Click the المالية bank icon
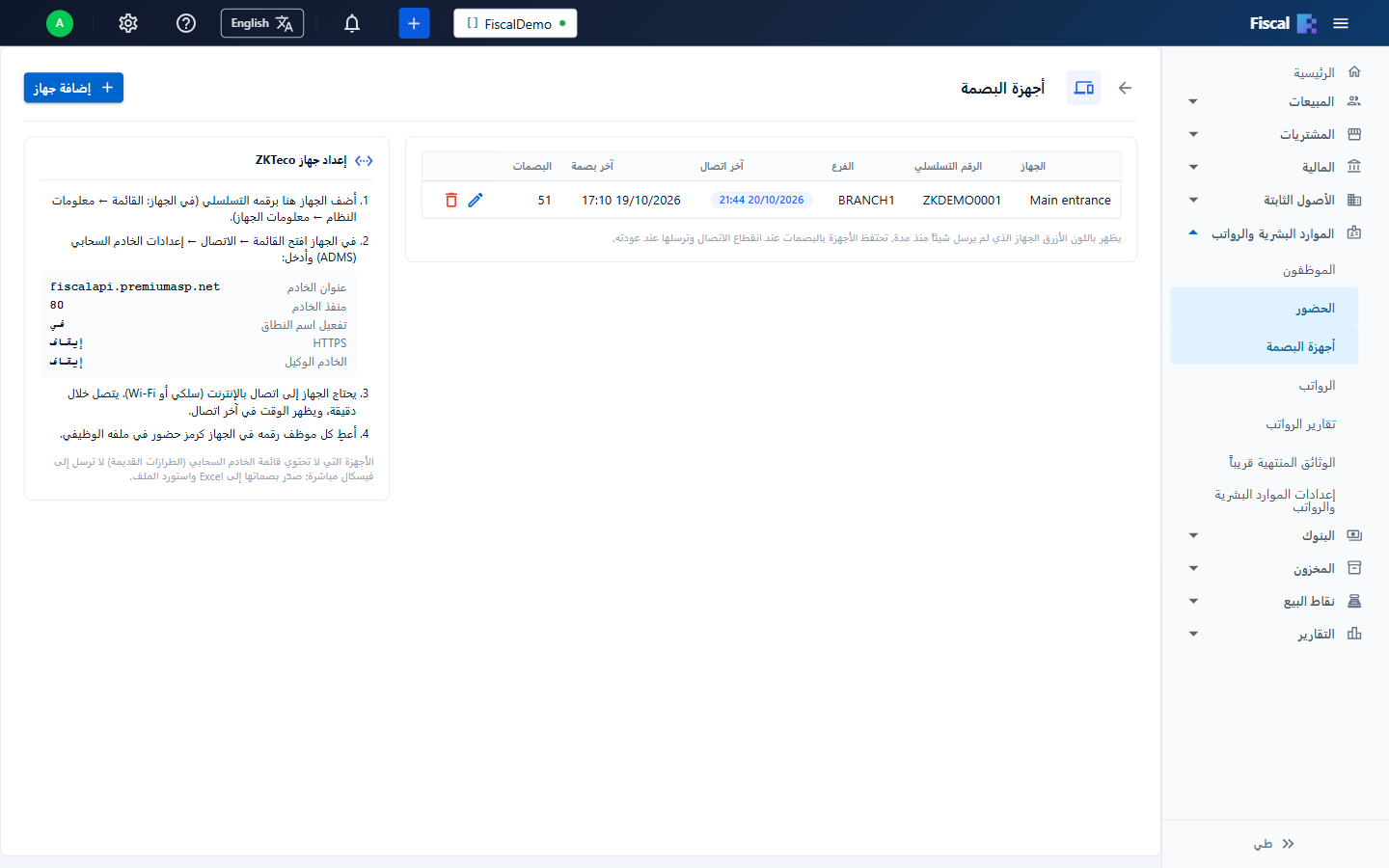This screenshot has height=868, width=1389. click(1354, 167)
